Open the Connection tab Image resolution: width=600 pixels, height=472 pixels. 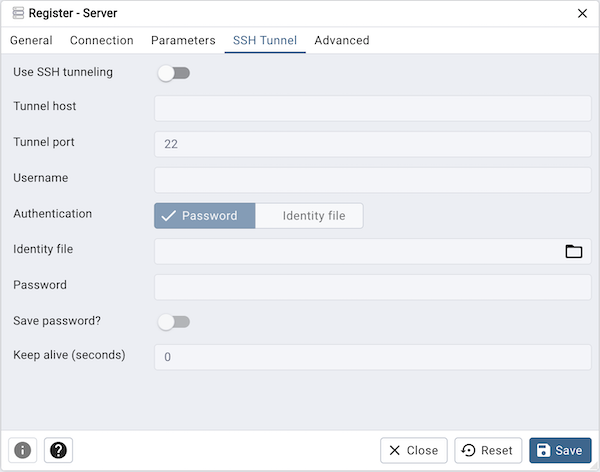click(x=102, y=41)
